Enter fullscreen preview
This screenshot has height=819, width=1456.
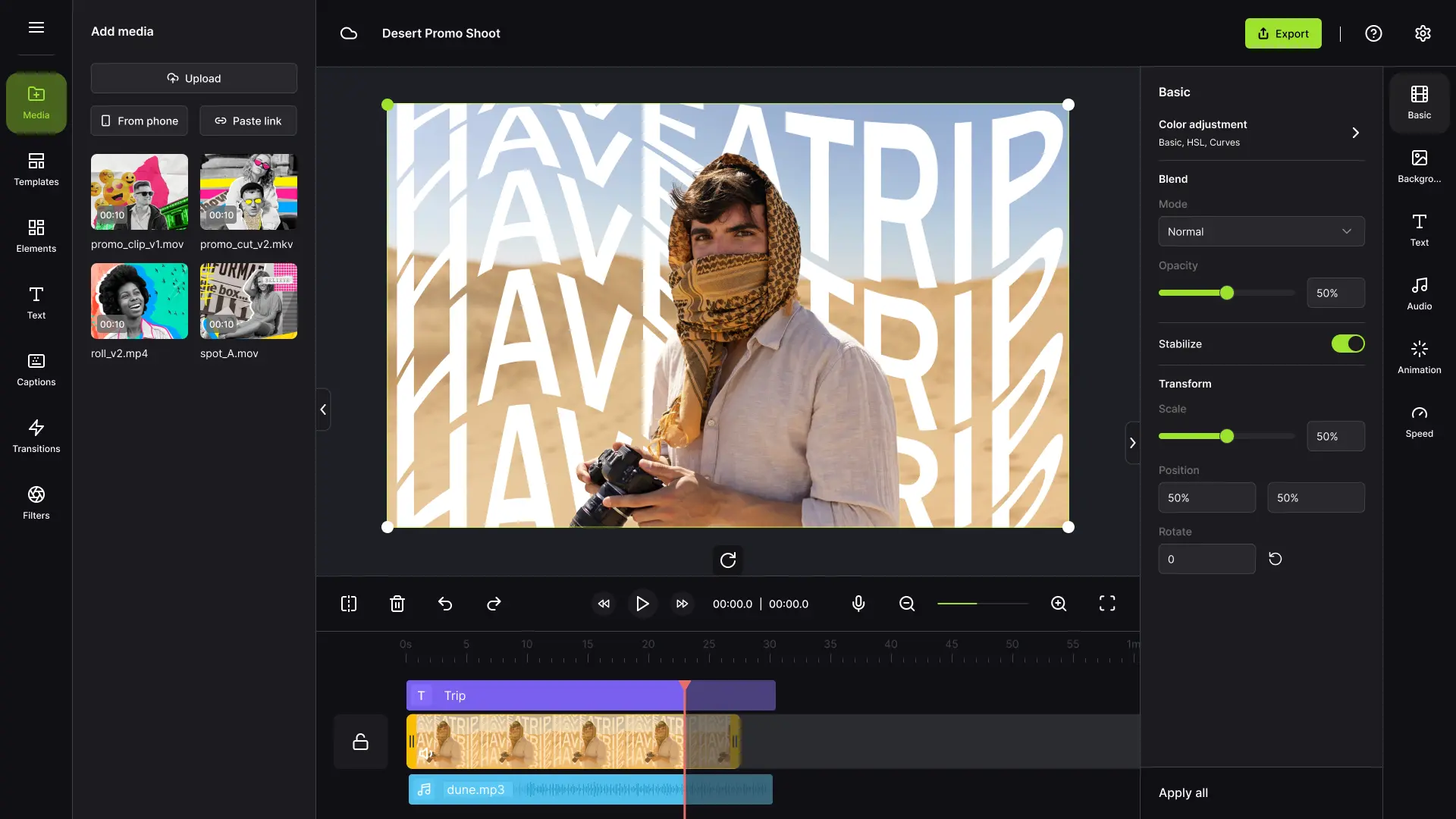(x=1107, y=604)
